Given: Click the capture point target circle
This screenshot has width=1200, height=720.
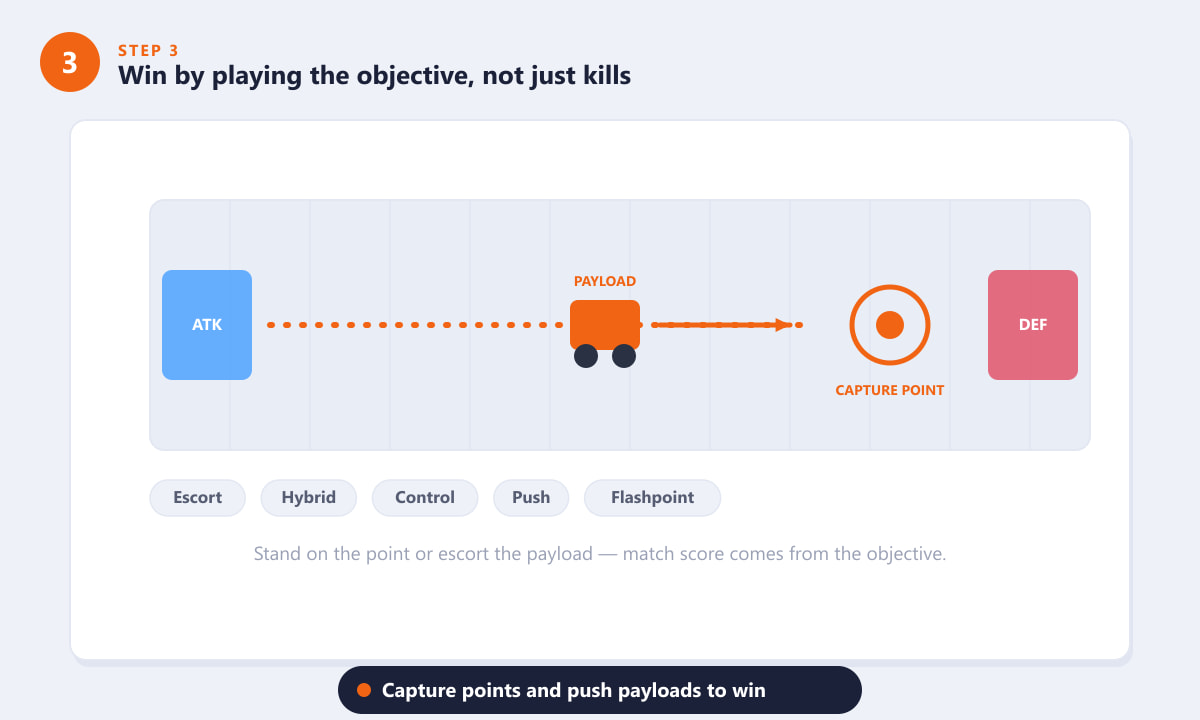Looking at the screenshot, I should pyautogui.click(x=890, y=325).
